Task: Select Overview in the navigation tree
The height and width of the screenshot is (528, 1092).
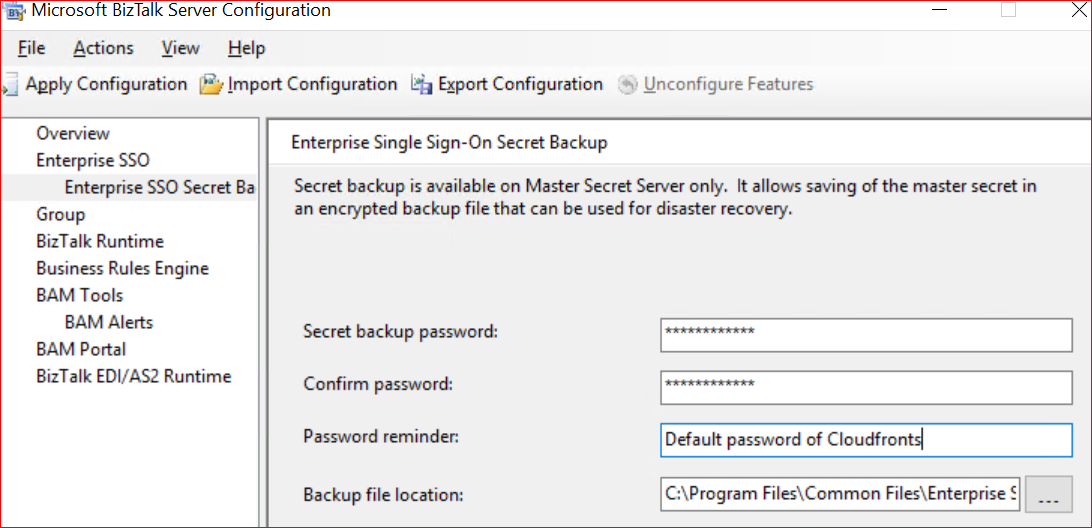Action: [x=73, y=133]
